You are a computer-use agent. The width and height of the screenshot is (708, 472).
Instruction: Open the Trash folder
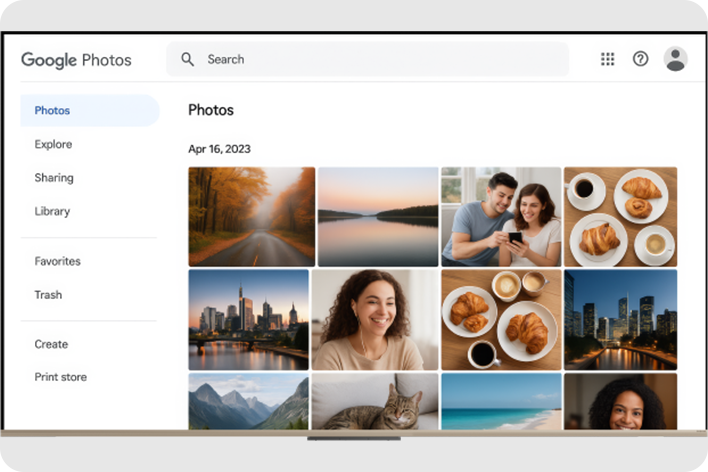click(48, 295)
